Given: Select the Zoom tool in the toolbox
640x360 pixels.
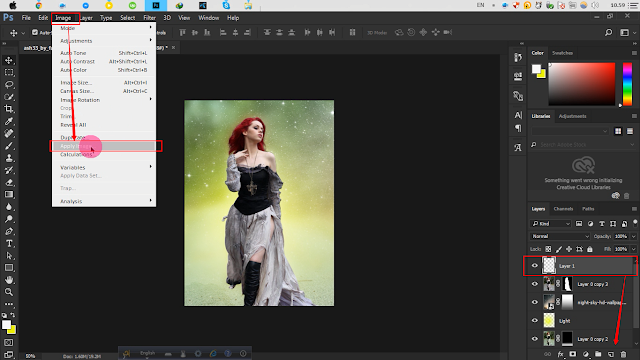Looking at the screenshot, I should click(9, 292).
